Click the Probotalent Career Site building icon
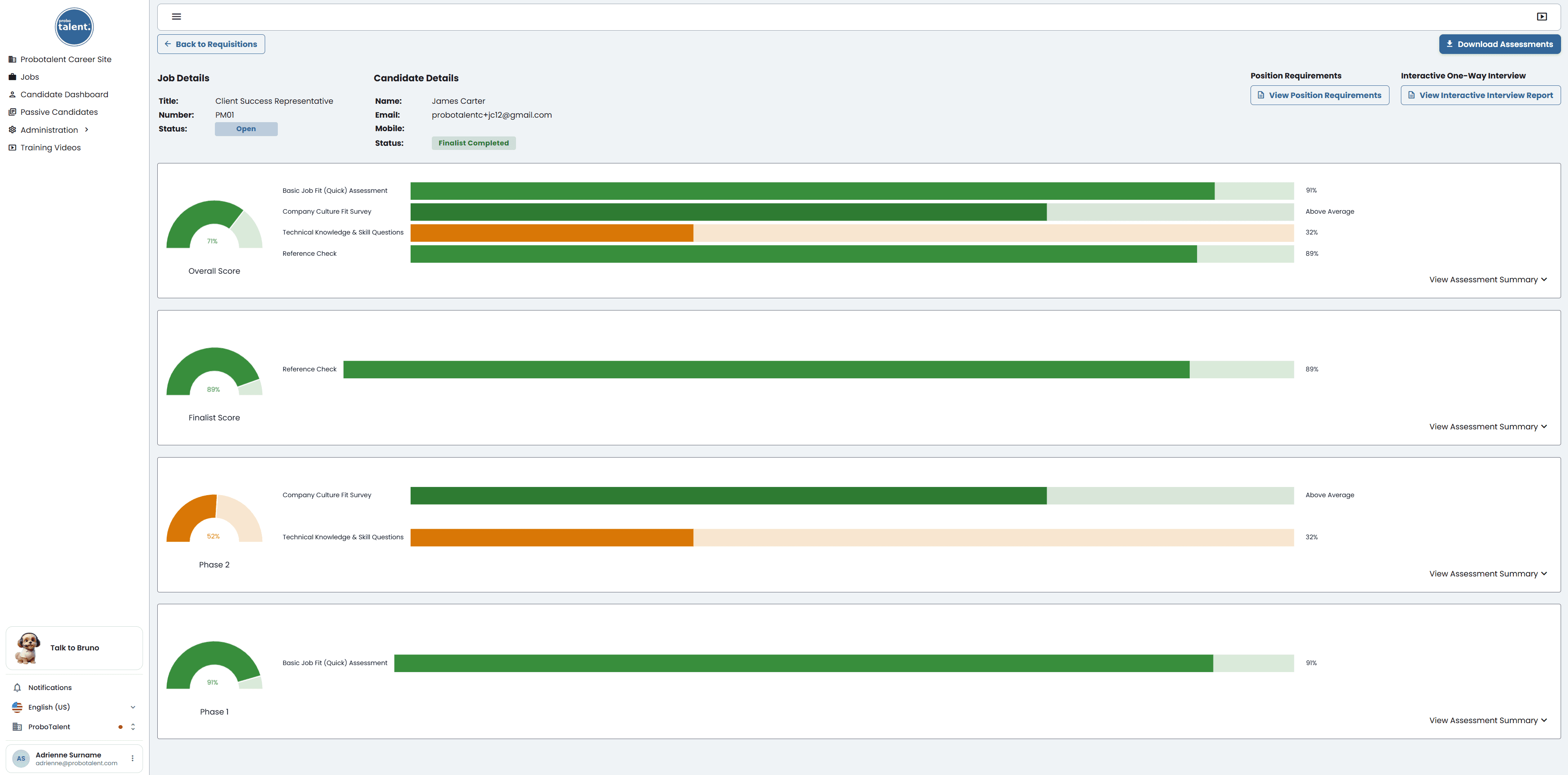1568x775 pixels. (12, 59)
